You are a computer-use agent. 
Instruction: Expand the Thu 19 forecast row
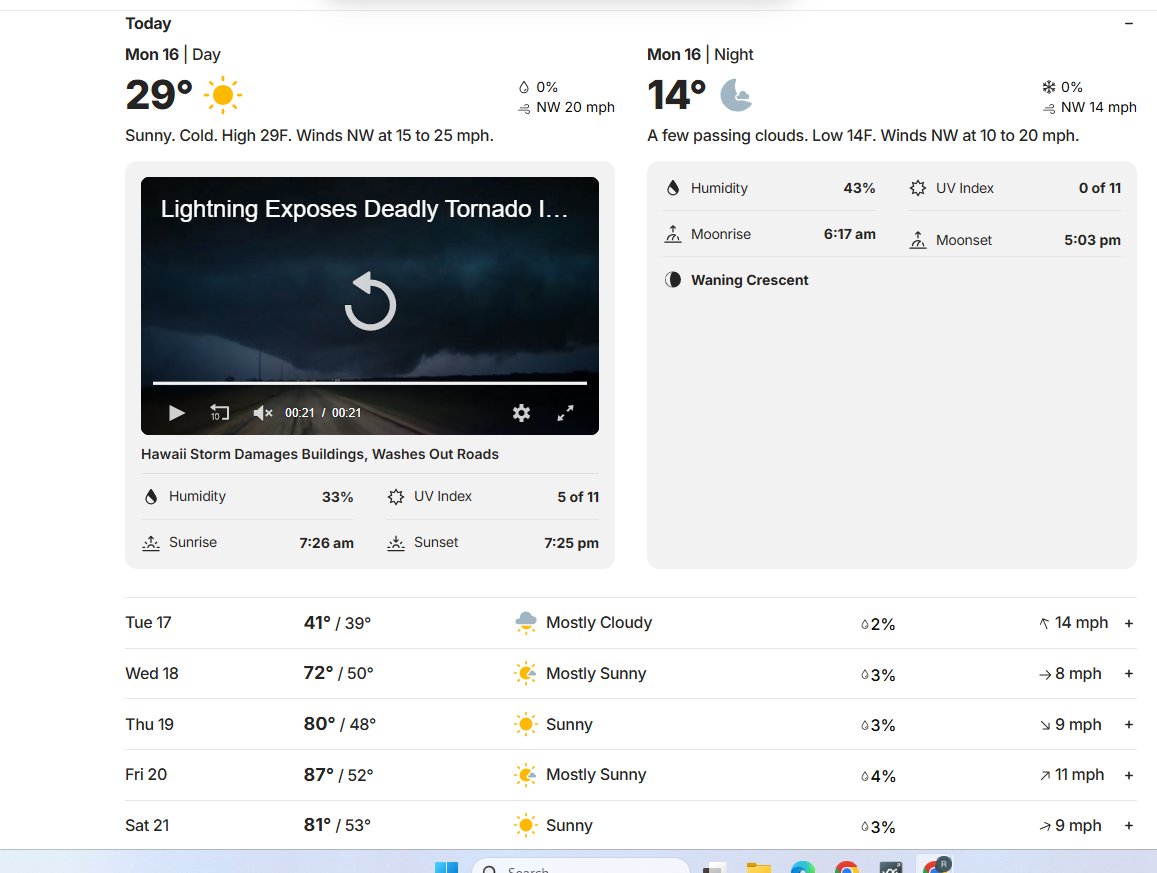click(1128, 725)
